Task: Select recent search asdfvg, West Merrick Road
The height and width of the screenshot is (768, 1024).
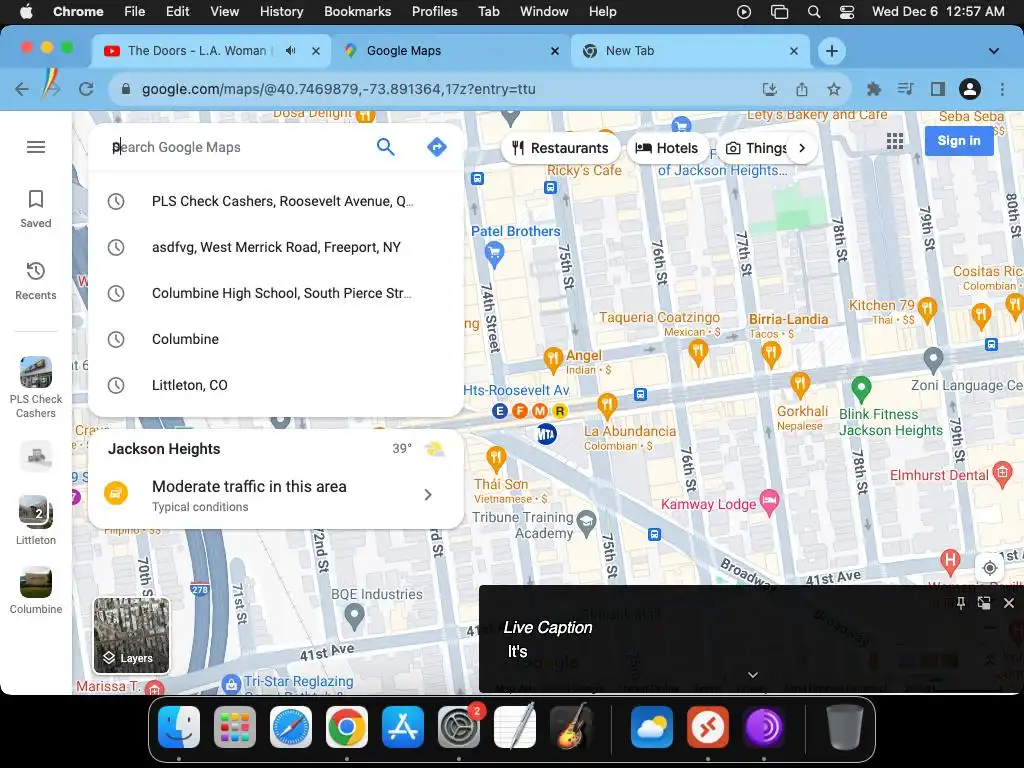Action: [x=276, y=247]
